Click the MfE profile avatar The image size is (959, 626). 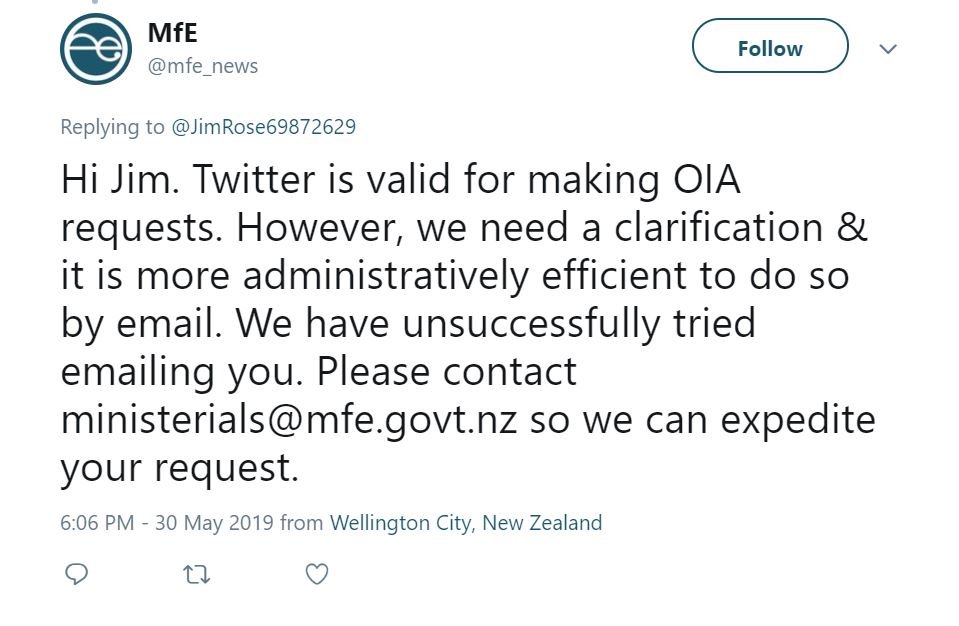96,49
